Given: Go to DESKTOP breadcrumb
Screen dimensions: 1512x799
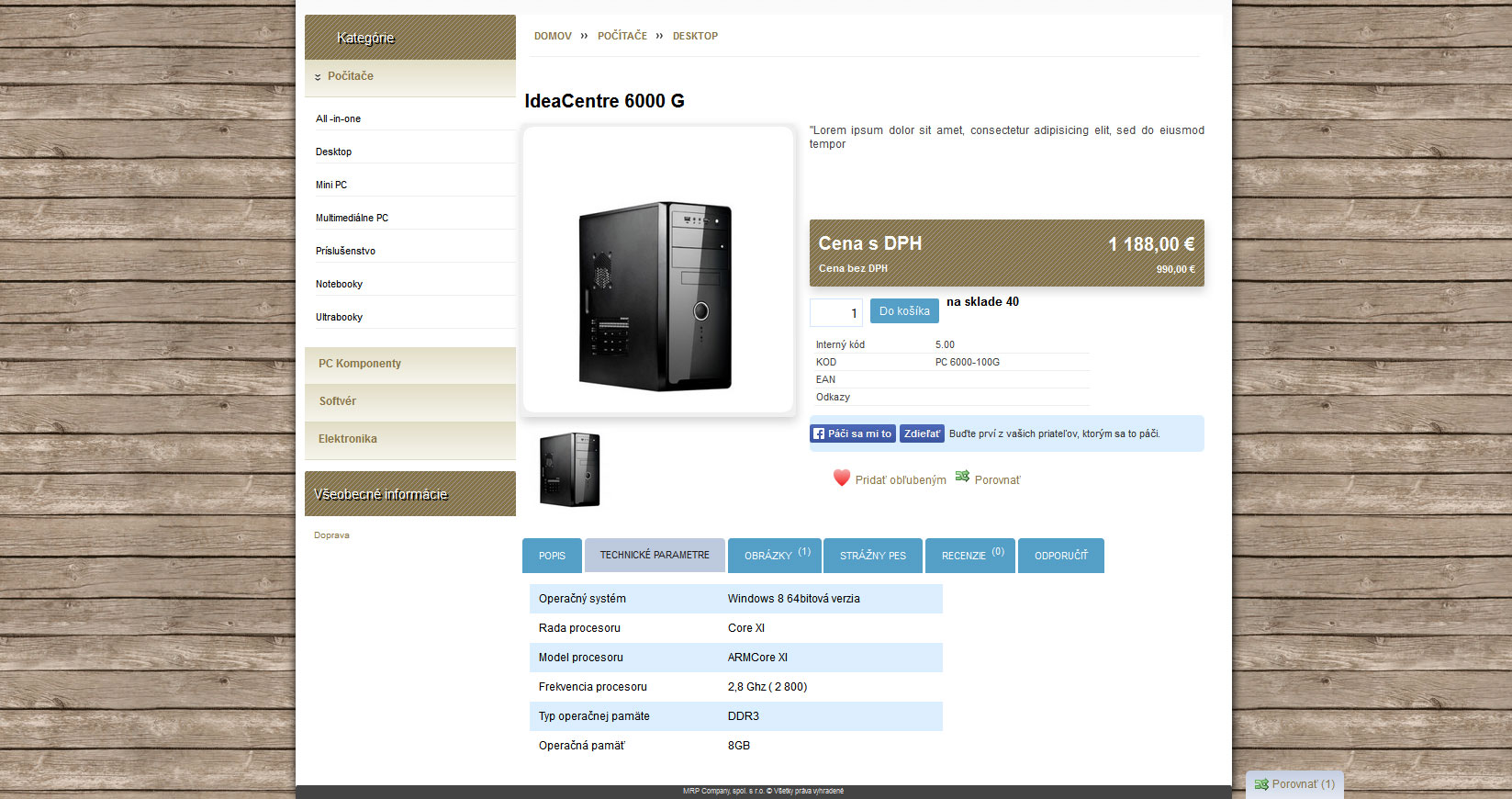Looking at the screenshot, I should [x=695, y=36].
